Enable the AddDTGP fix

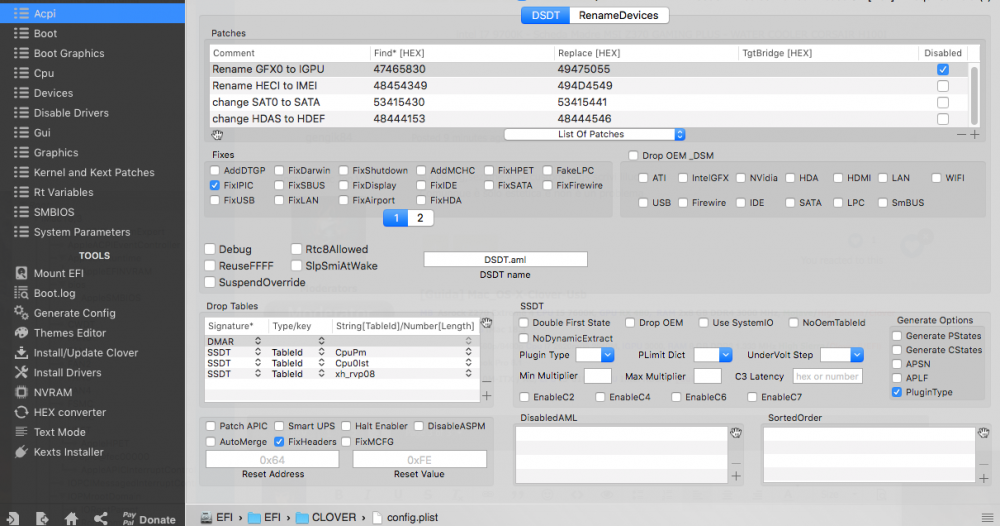[215, 171]
